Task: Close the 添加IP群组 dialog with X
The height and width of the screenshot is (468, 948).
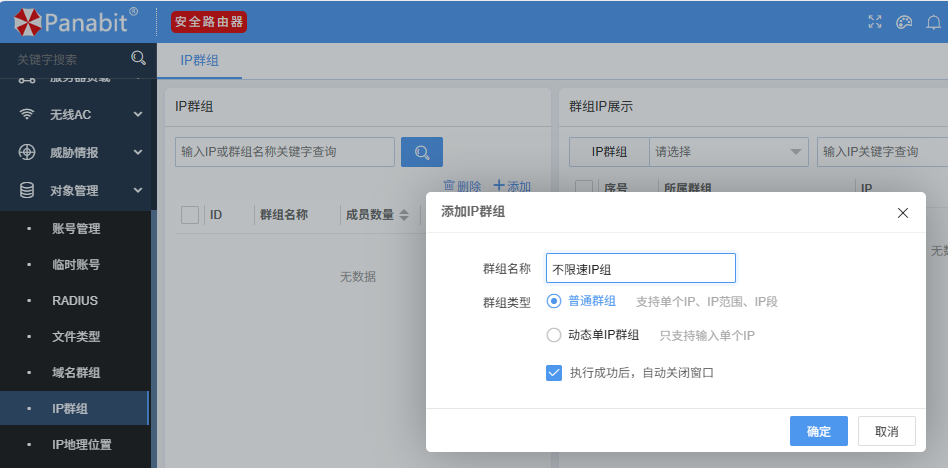Action: pyautogui.click(x=903, y=212)
